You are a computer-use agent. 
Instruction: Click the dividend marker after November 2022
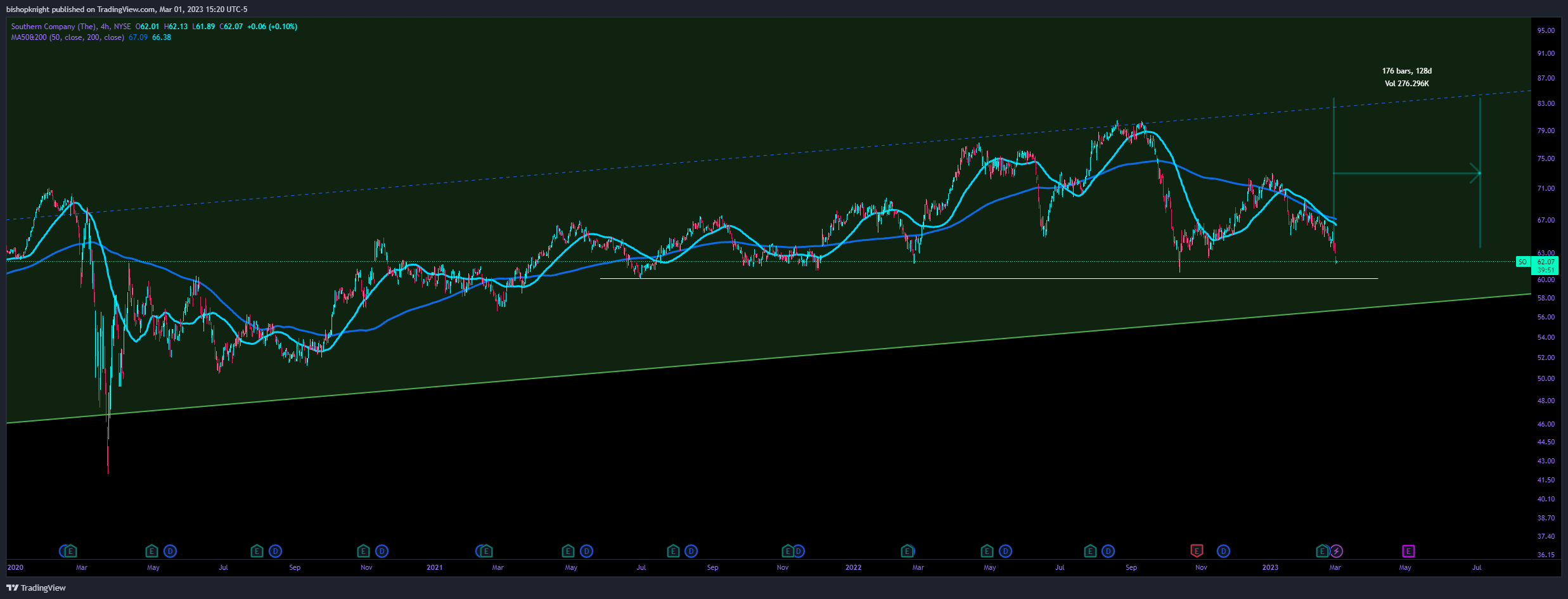(x=1224, y=551)
